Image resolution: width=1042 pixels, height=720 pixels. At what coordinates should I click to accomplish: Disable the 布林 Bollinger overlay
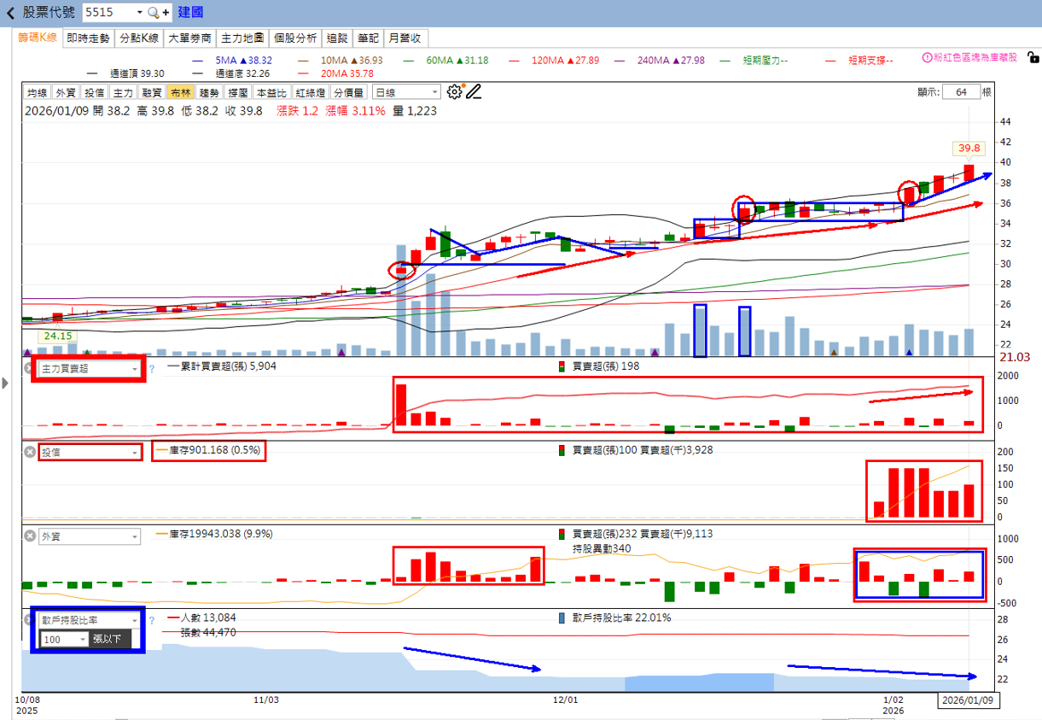(180, 92)
